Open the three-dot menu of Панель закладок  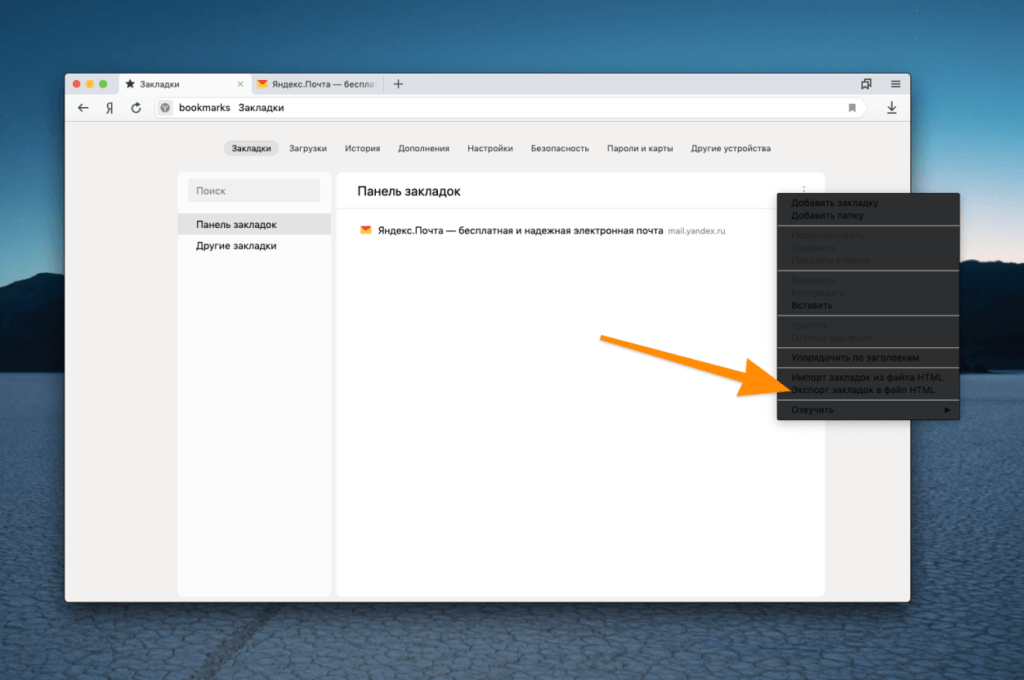click(x=804, y=190)
